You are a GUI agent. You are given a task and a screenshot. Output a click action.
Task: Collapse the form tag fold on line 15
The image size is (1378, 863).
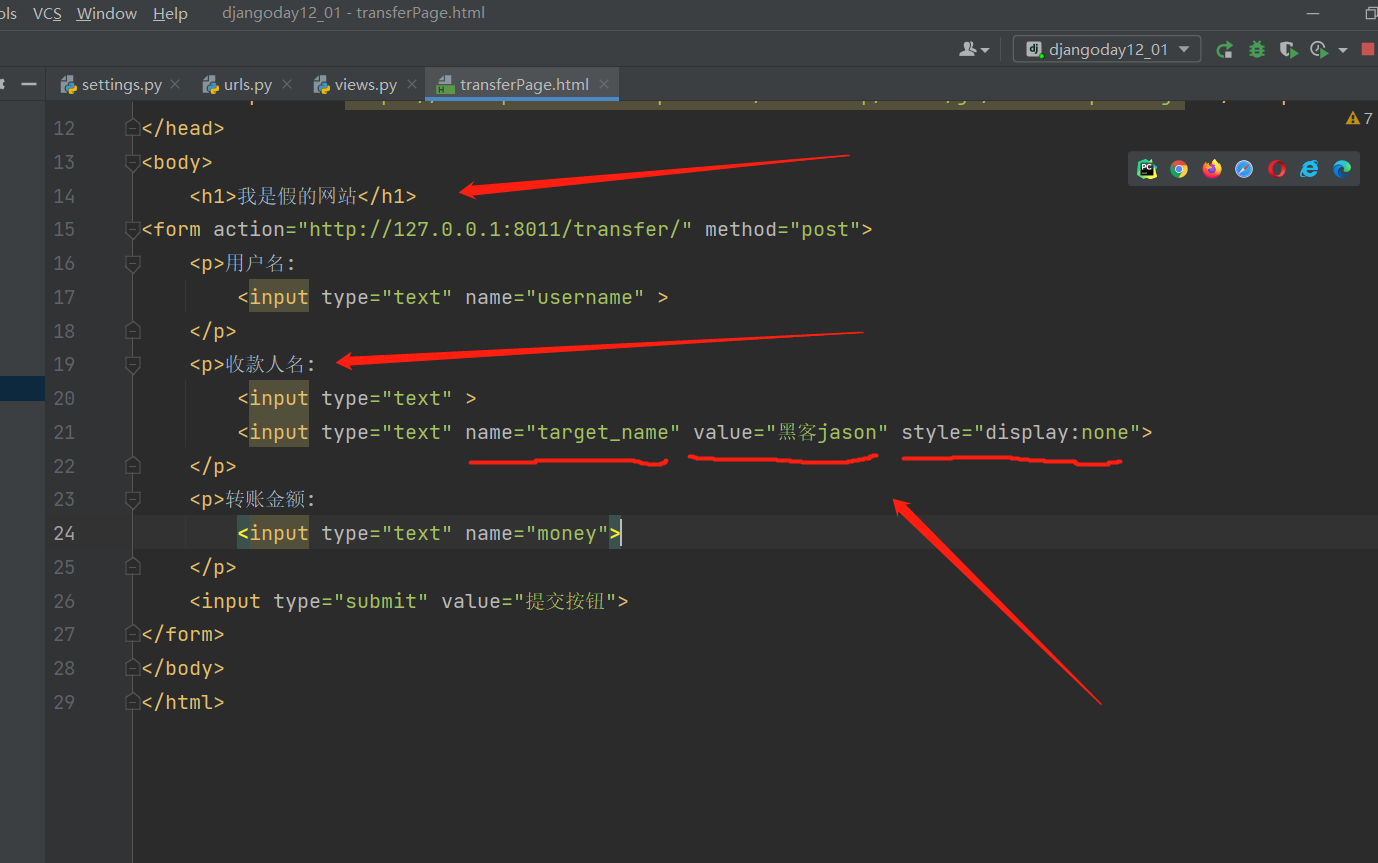click(132, 229)
